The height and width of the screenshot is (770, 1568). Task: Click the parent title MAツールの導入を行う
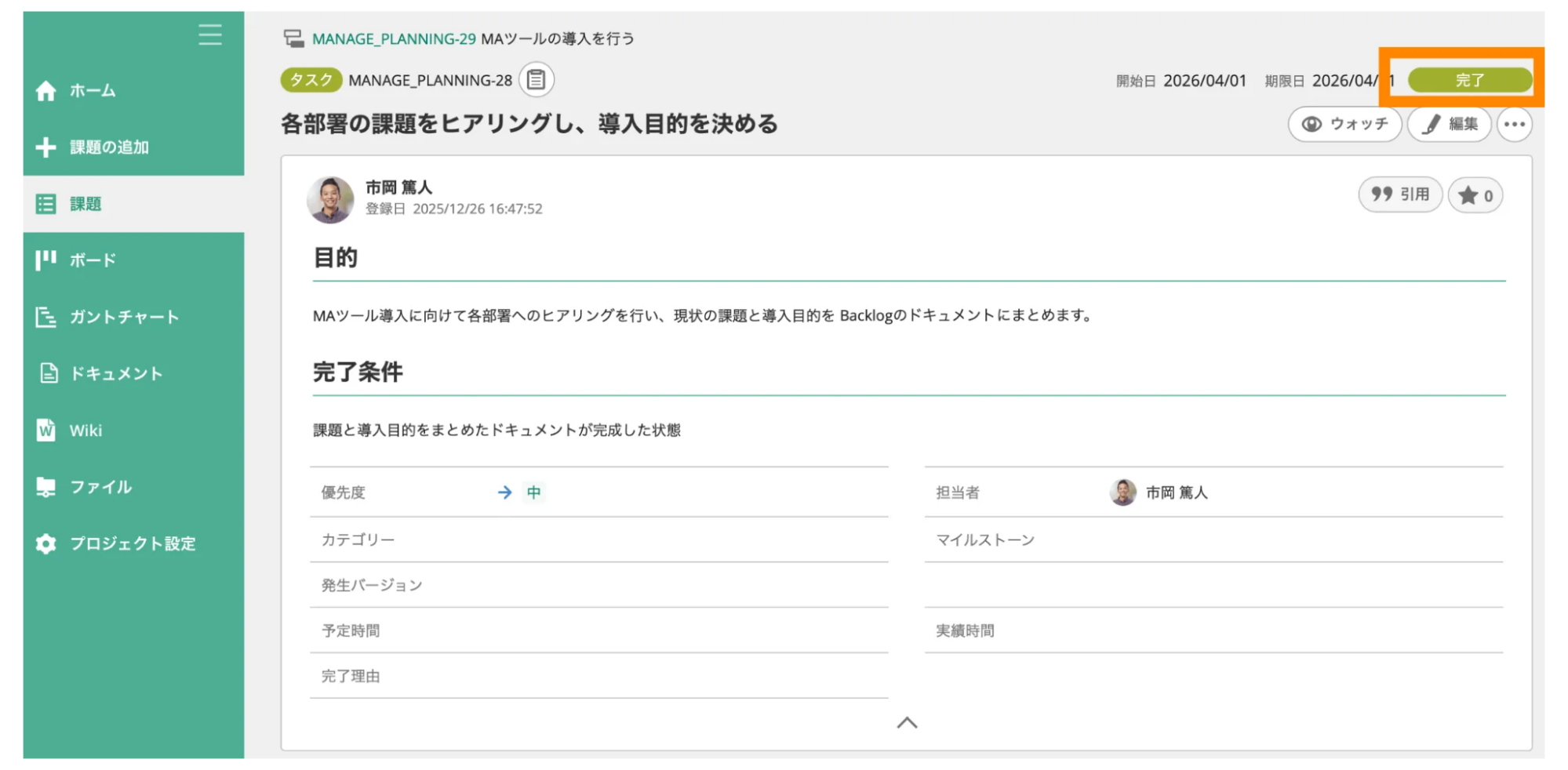point(558,38)
